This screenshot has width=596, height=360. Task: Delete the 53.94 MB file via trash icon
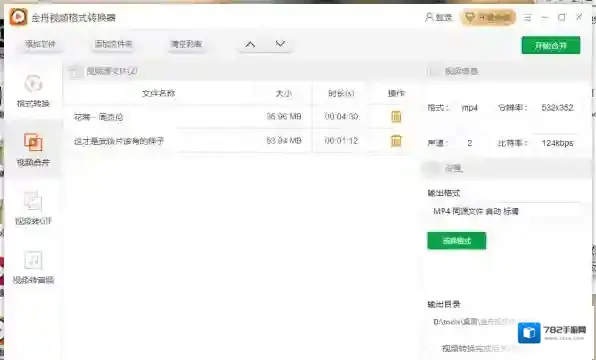click(396, 141)
